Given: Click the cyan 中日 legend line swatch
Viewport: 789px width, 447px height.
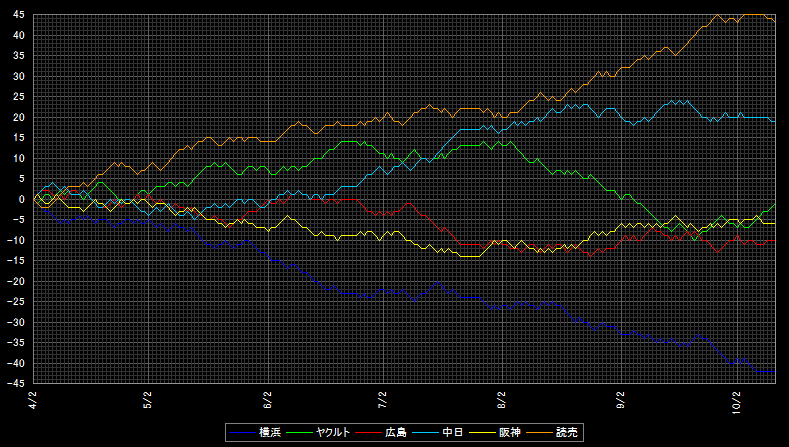Looking at the screenshot, I should [425, 432].
